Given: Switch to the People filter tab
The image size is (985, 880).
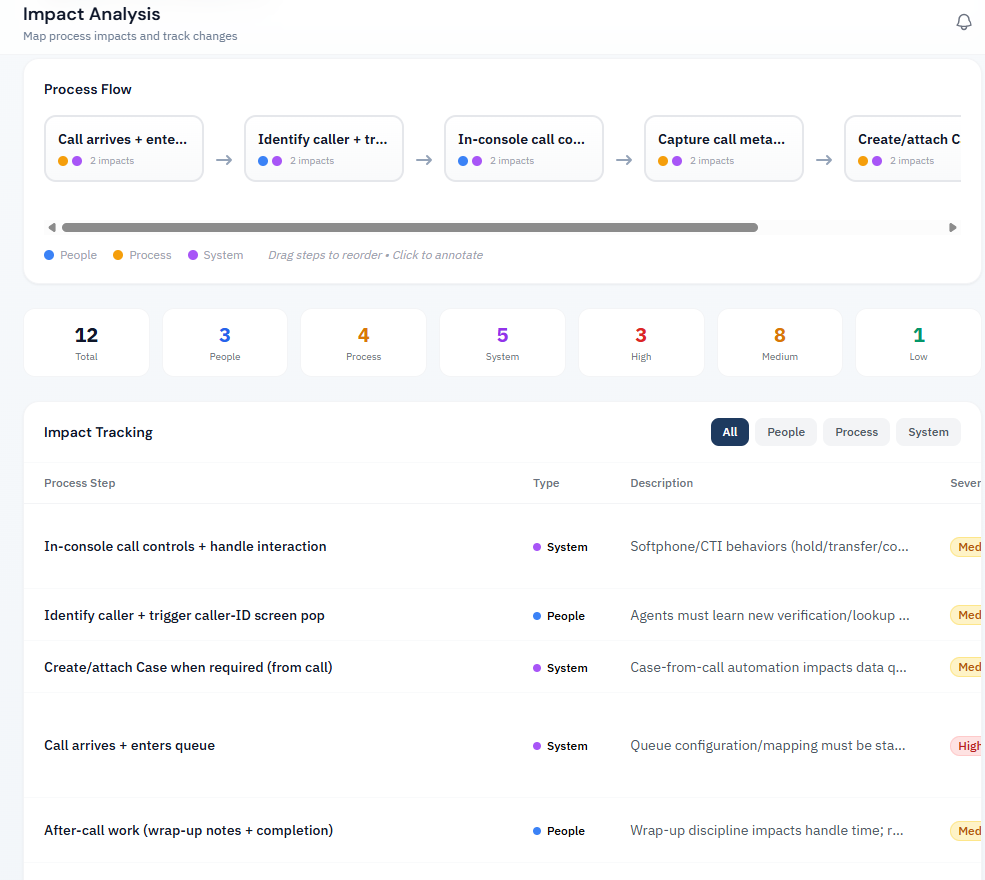Looking at the screenshot, I should click(x=786, y=432).
